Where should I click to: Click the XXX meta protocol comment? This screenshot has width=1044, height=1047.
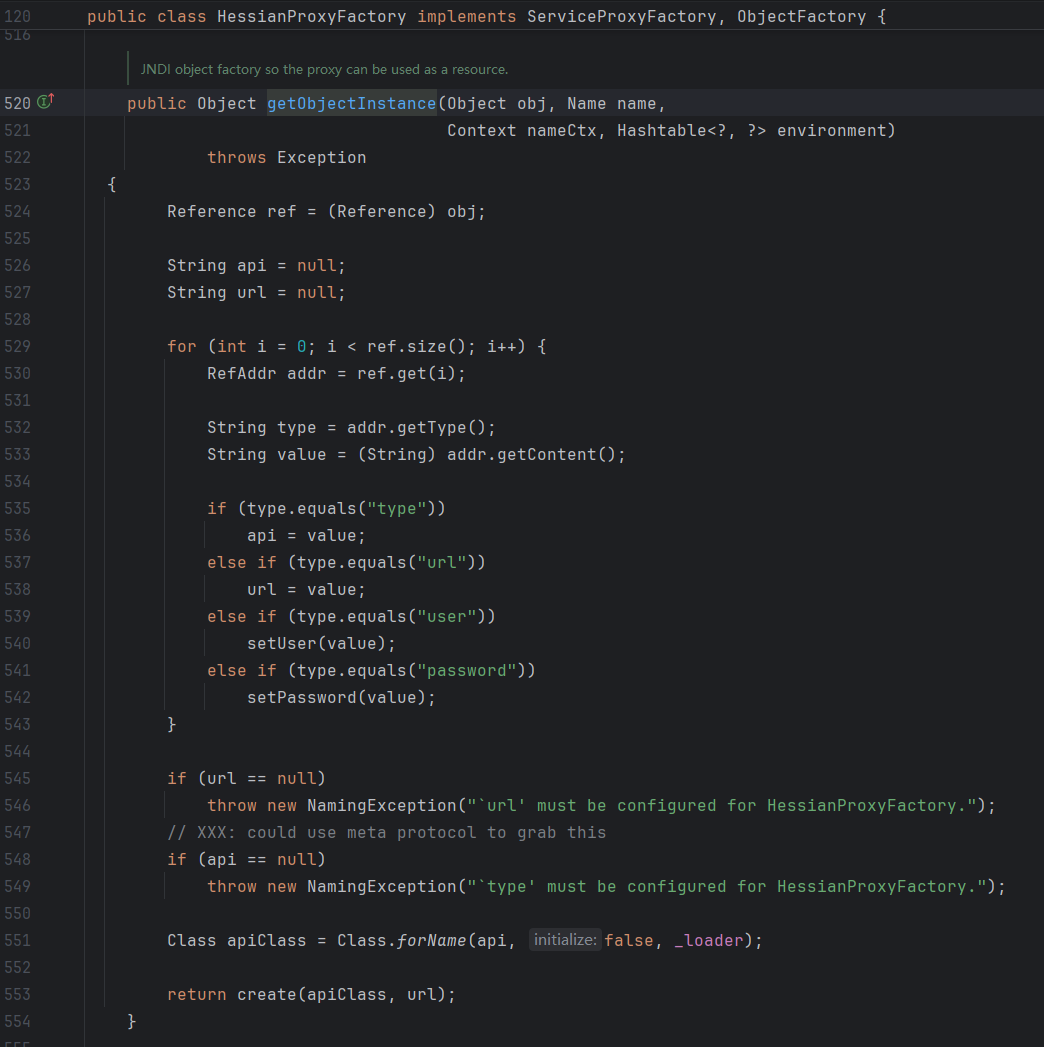point(386,833)
